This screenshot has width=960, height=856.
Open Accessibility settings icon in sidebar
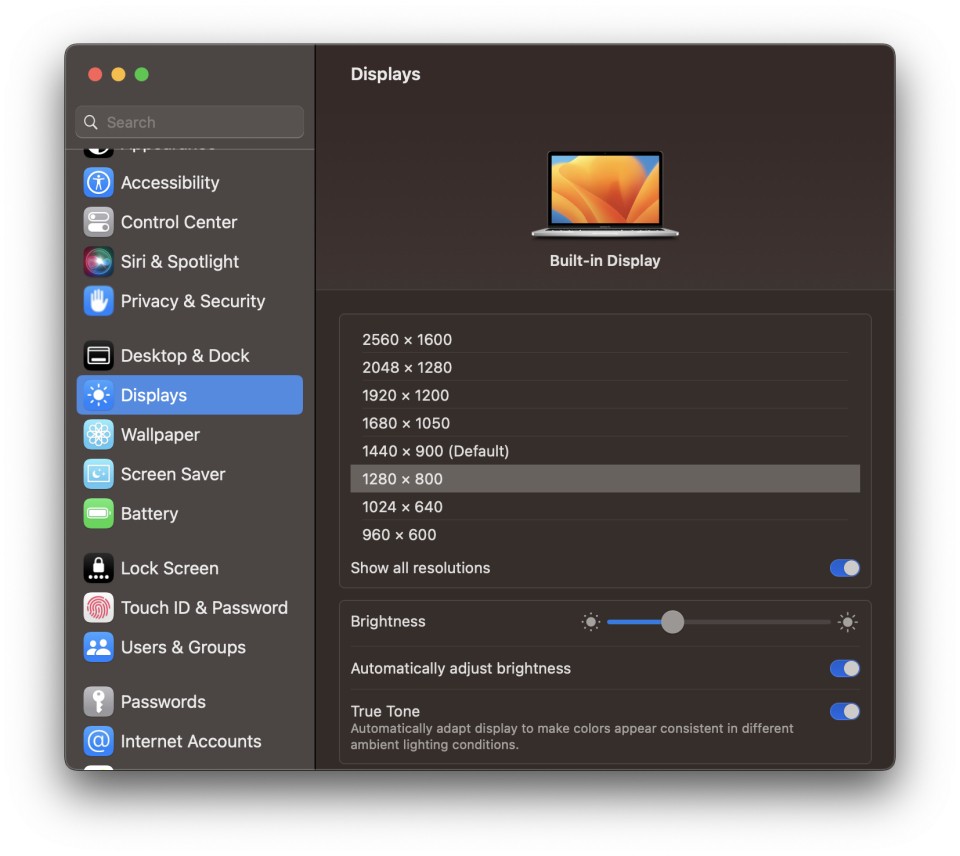(98, 182)
